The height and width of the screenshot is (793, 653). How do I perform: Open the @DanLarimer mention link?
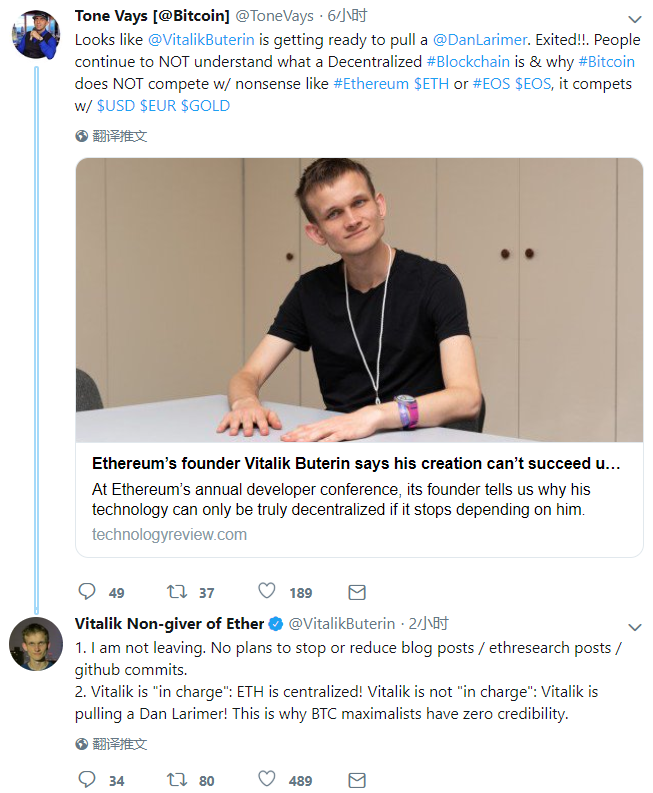(480, 40)
